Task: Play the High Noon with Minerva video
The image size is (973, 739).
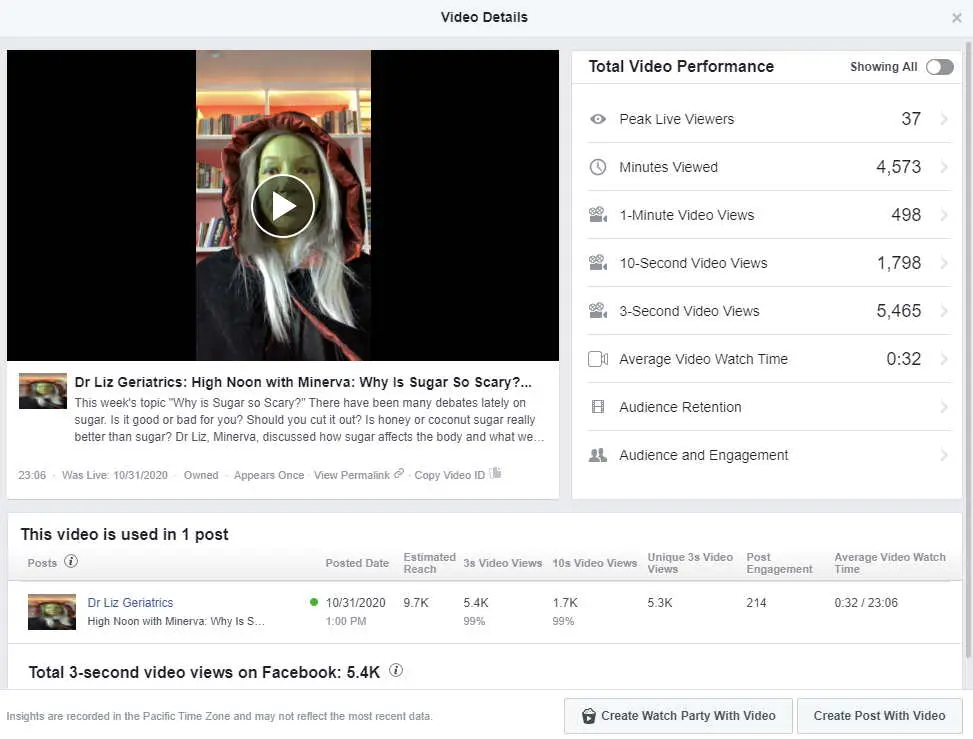Action: coord(283,206)
